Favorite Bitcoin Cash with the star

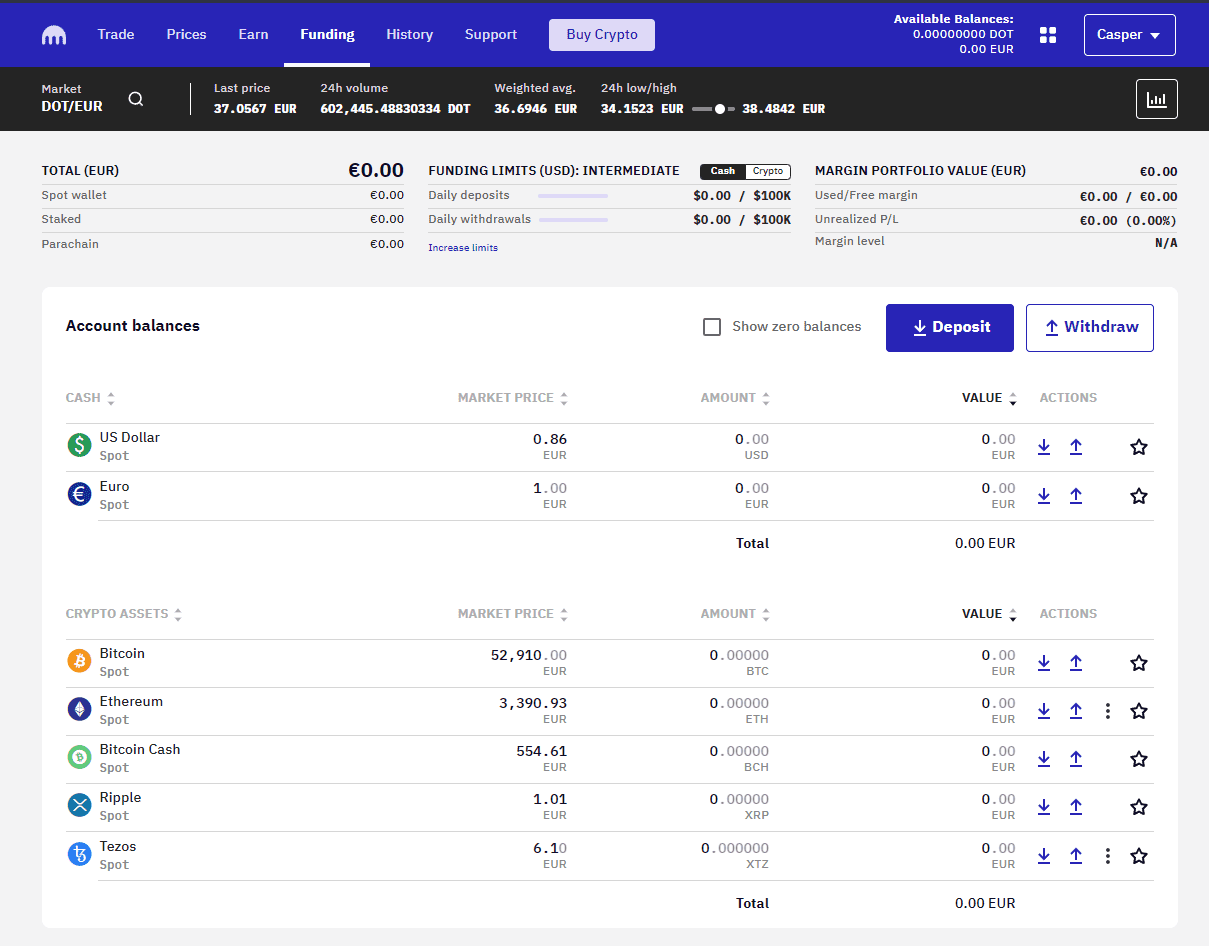pos(1138,759)
